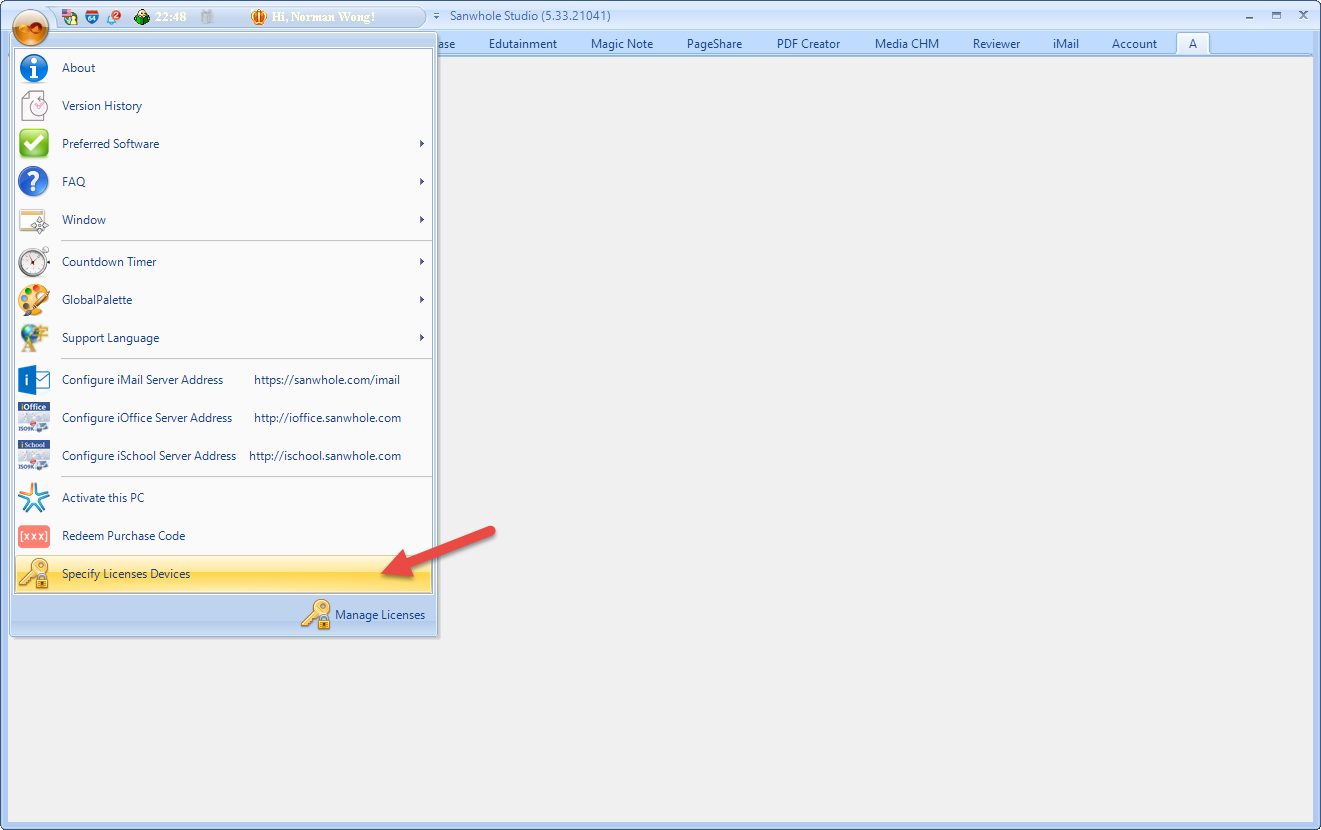The height and width of the screenshot is (830, 1321).
Task: Click the blue question mark FAQ icon
Action: tap(34, 182)
